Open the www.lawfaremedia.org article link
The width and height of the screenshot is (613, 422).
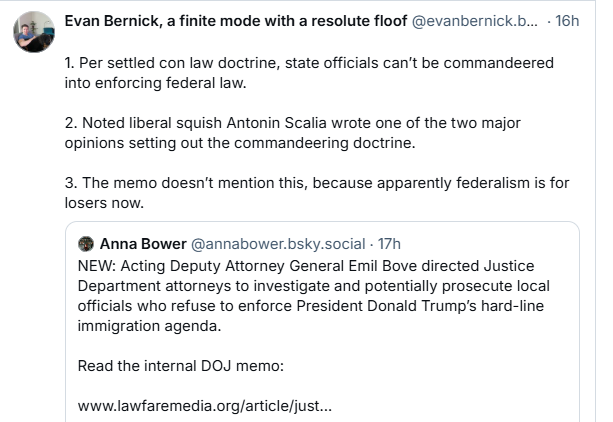click(204, 406)
